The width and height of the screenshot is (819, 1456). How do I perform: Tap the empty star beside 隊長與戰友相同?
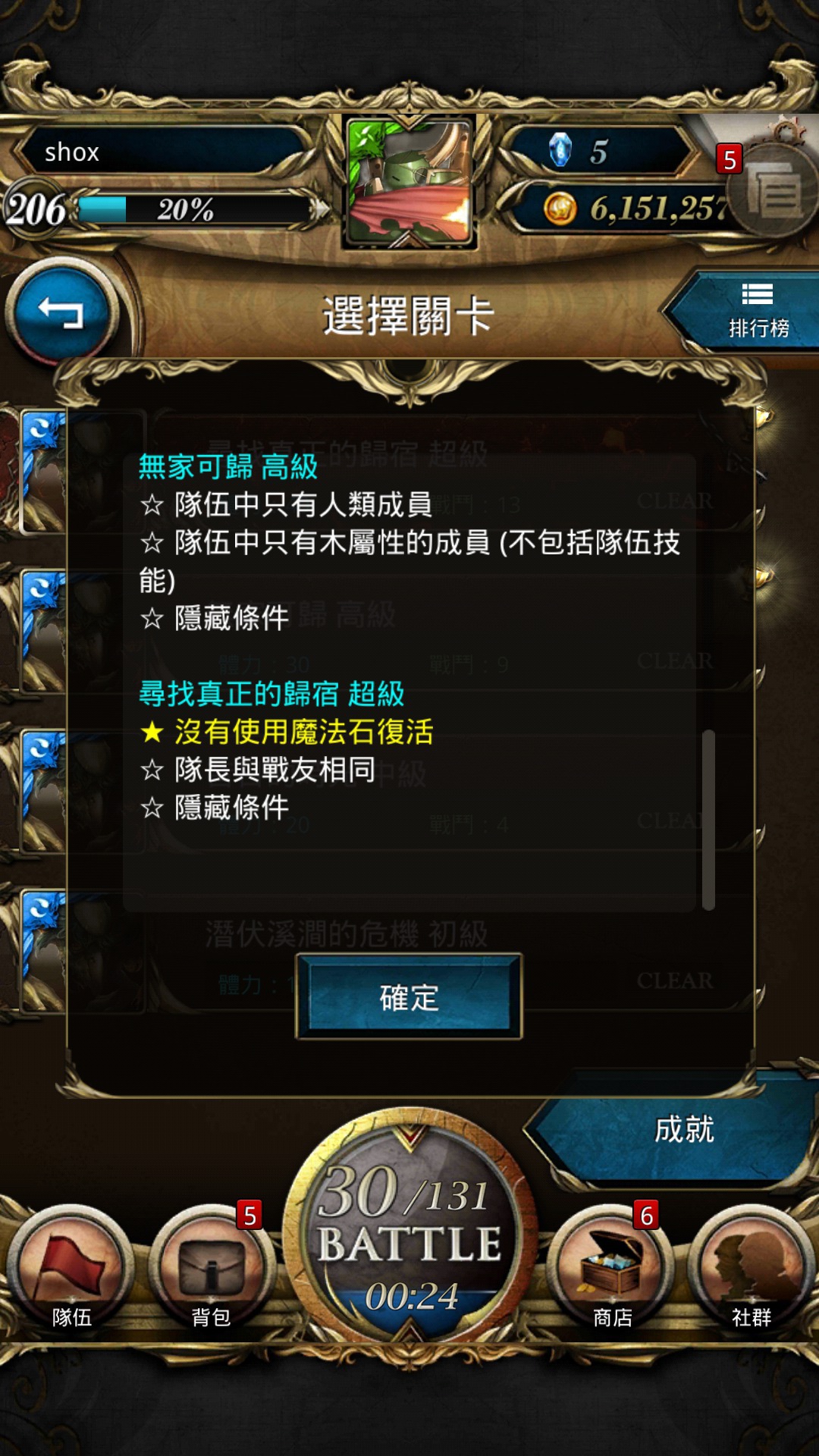tap(152, 770)
